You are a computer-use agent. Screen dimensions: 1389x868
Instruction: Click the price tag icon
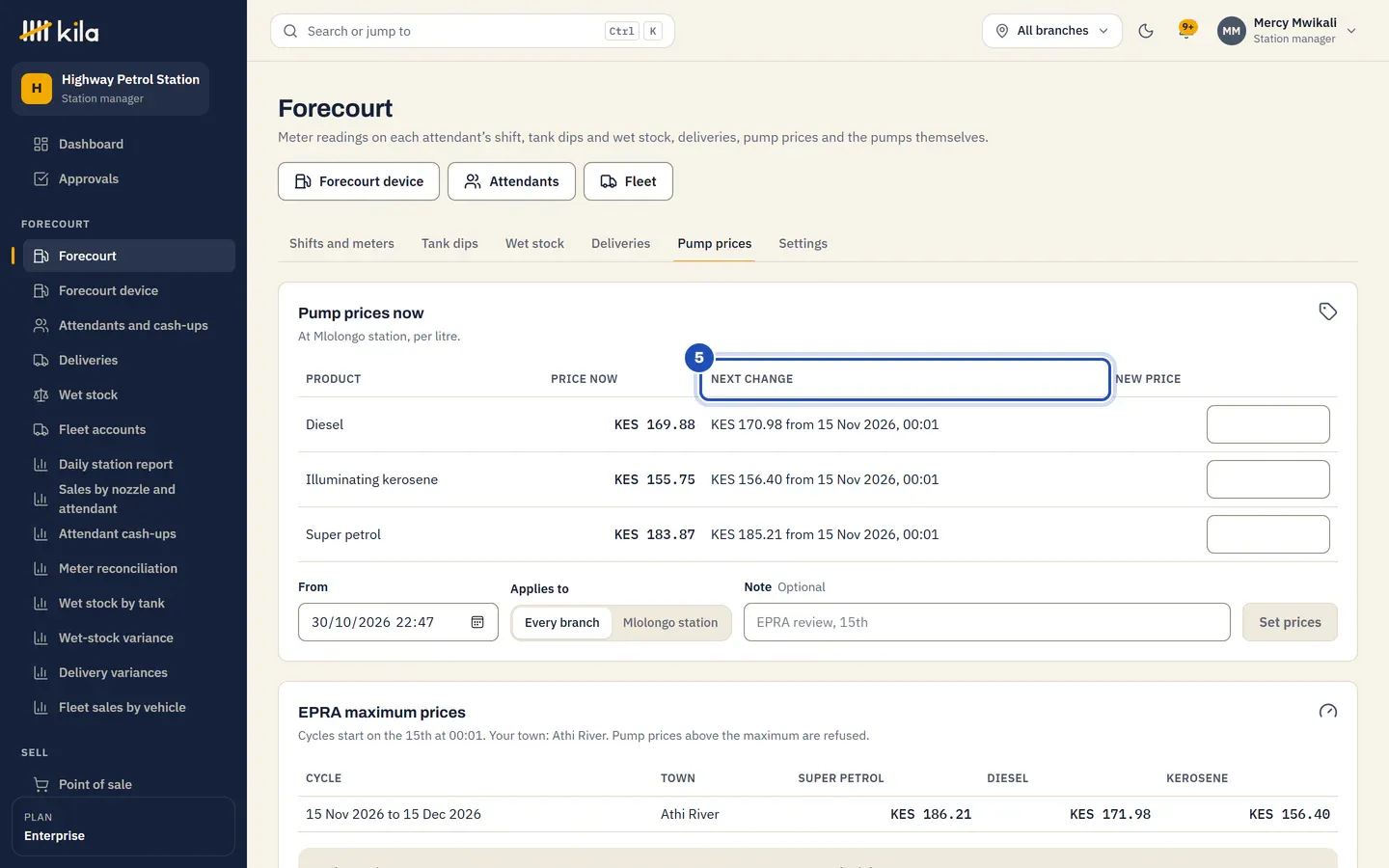(1327, 312)
